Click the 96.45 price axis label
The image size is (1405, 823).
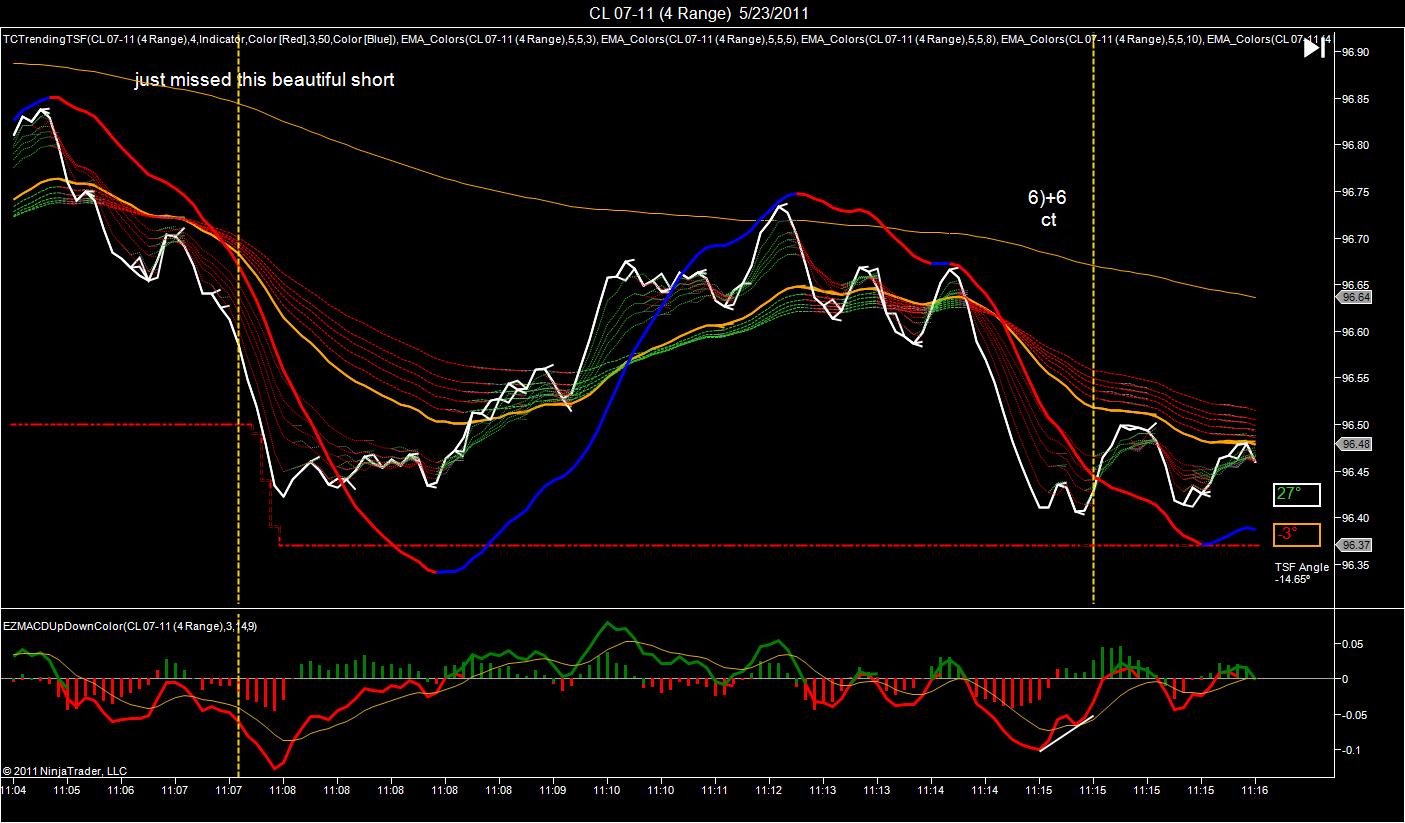(x=1356, y=472)
